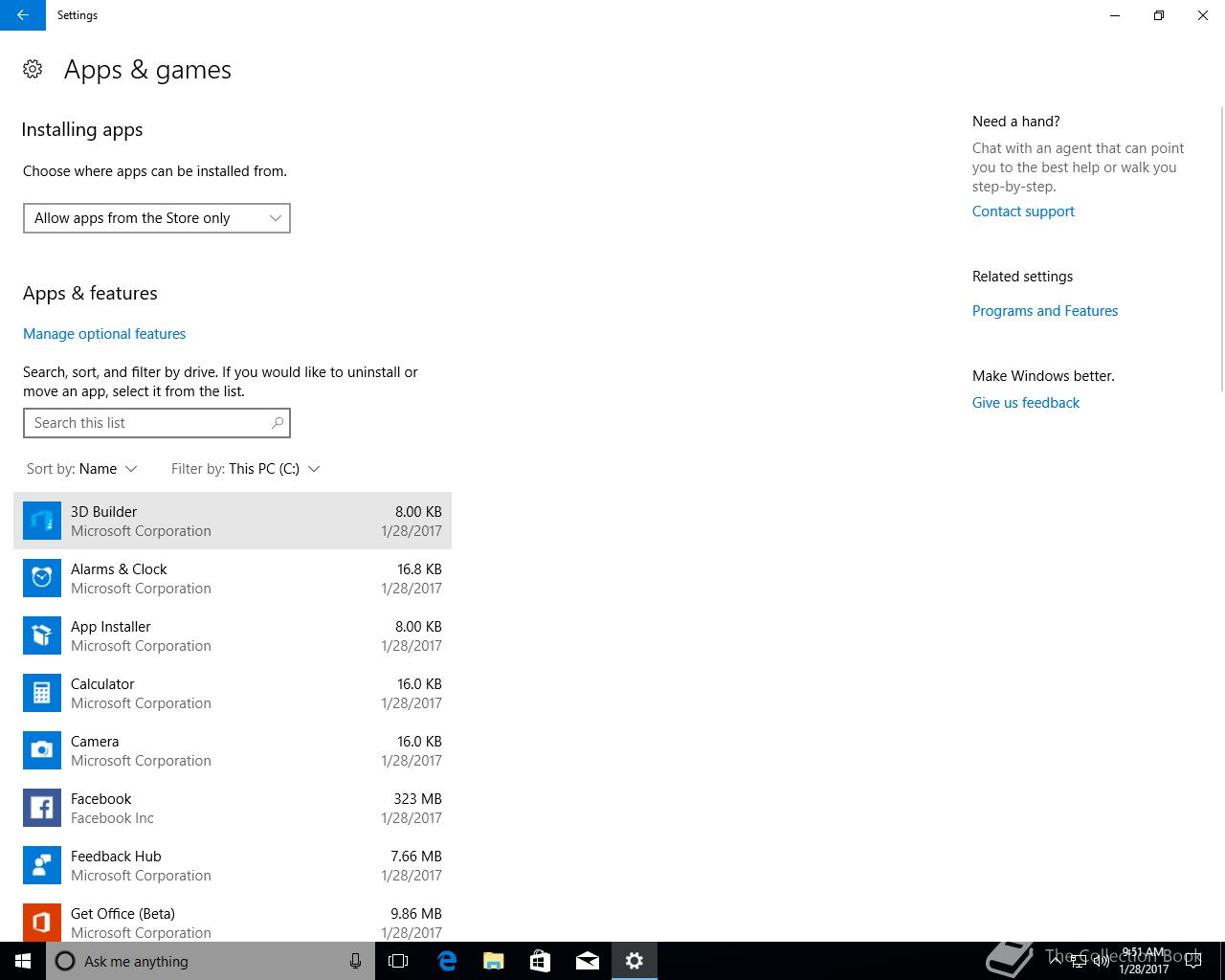The image size is (1225, 980).
Task: Click the 3D Builder app icon
Action: point(42,521)
